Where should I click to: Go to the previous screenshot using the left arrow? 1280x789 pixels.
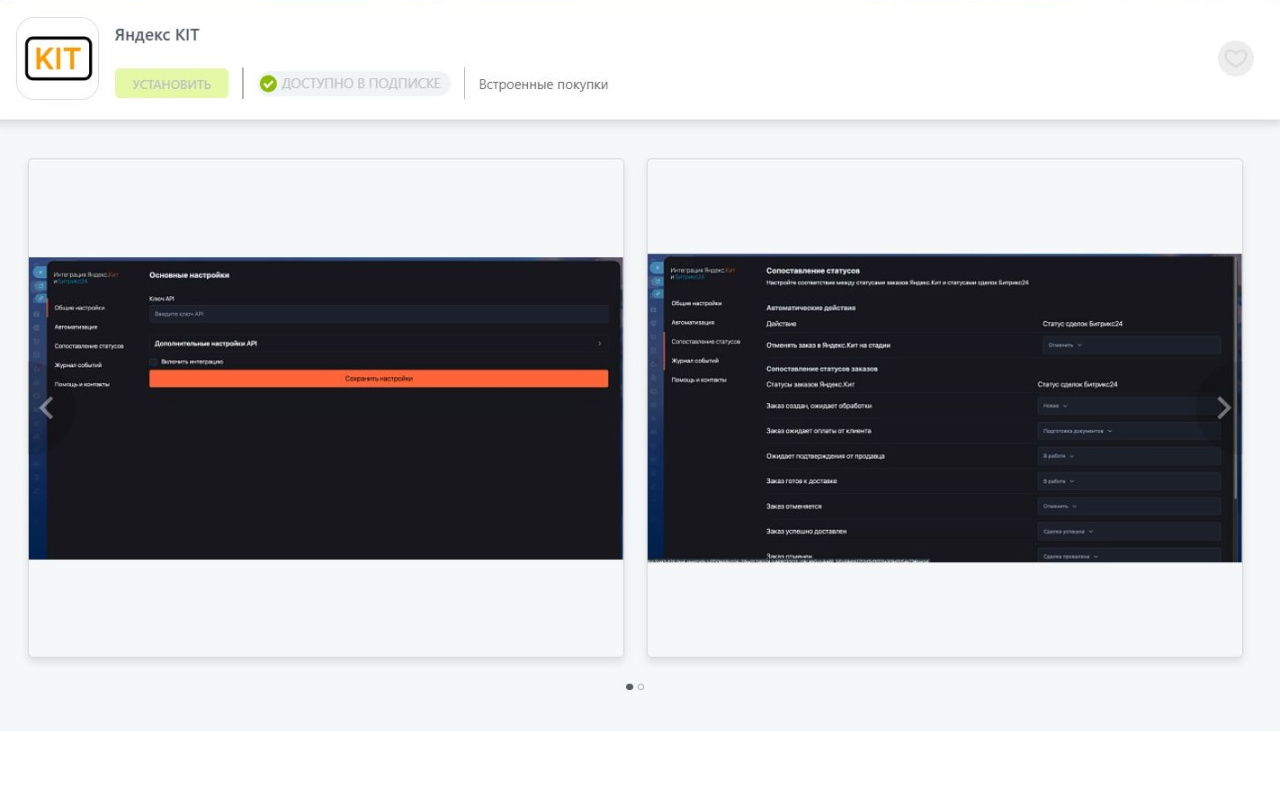coord(46,407)
